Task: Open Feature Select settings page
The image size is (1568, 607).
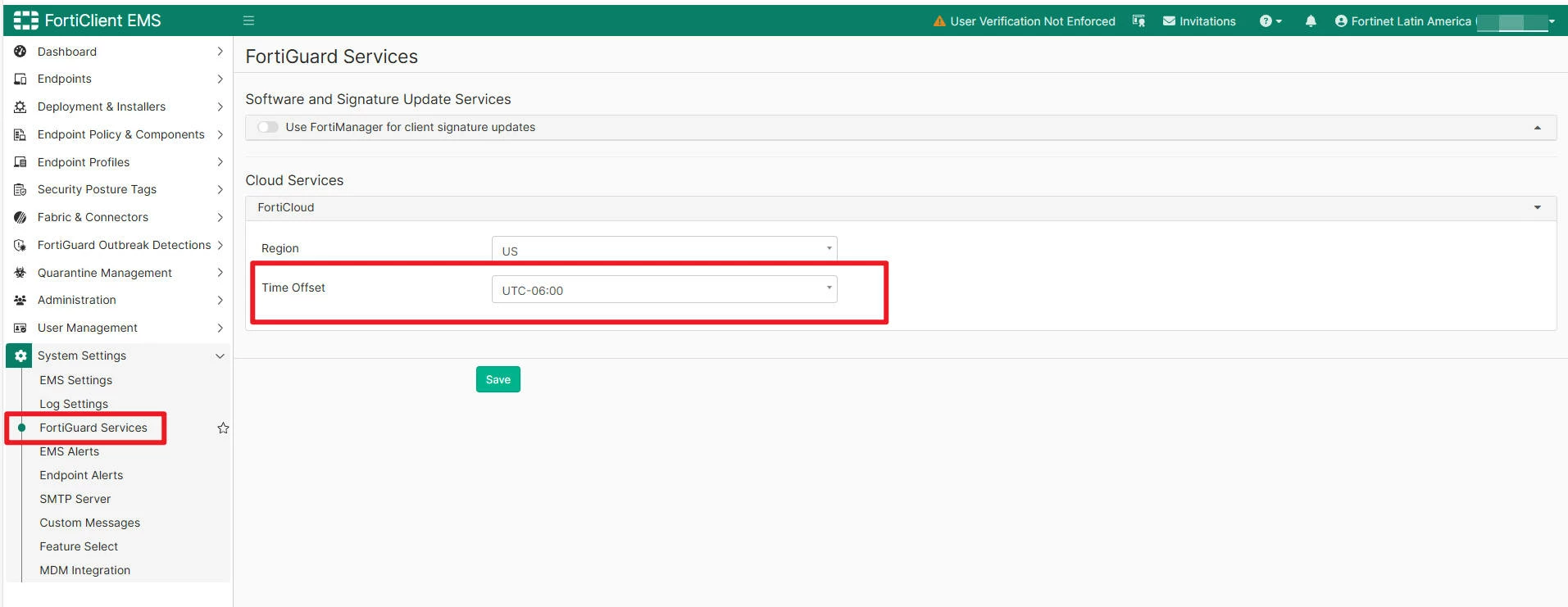Action: coord(79,546)
